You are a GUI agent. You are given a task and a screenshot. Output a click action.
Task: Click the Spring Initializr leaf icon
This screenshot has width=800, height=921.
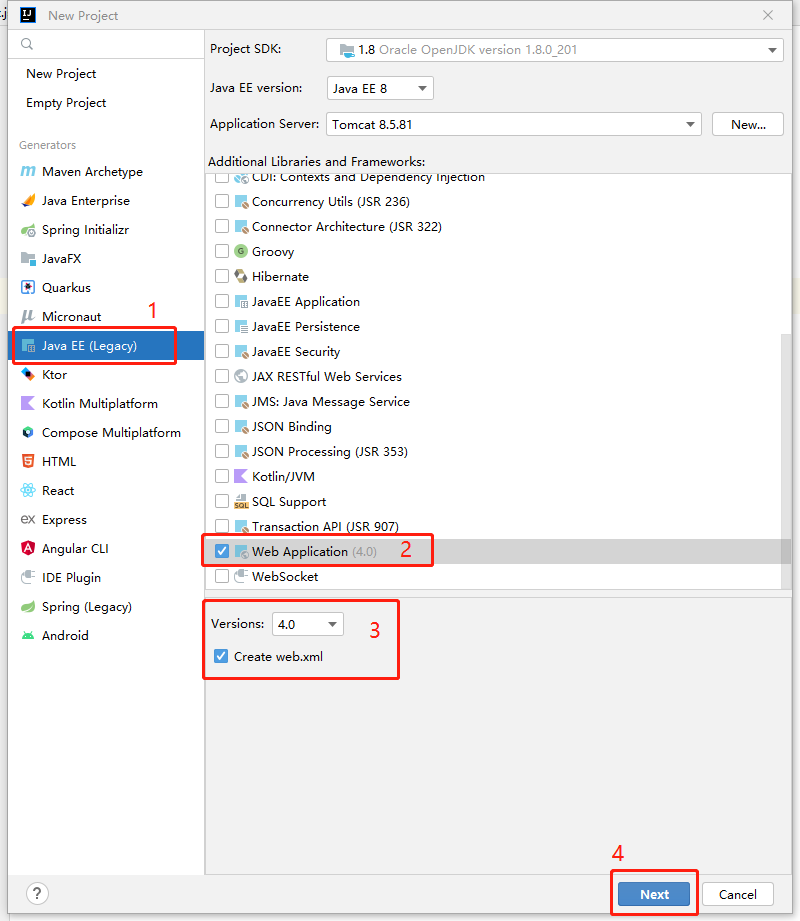28,230
